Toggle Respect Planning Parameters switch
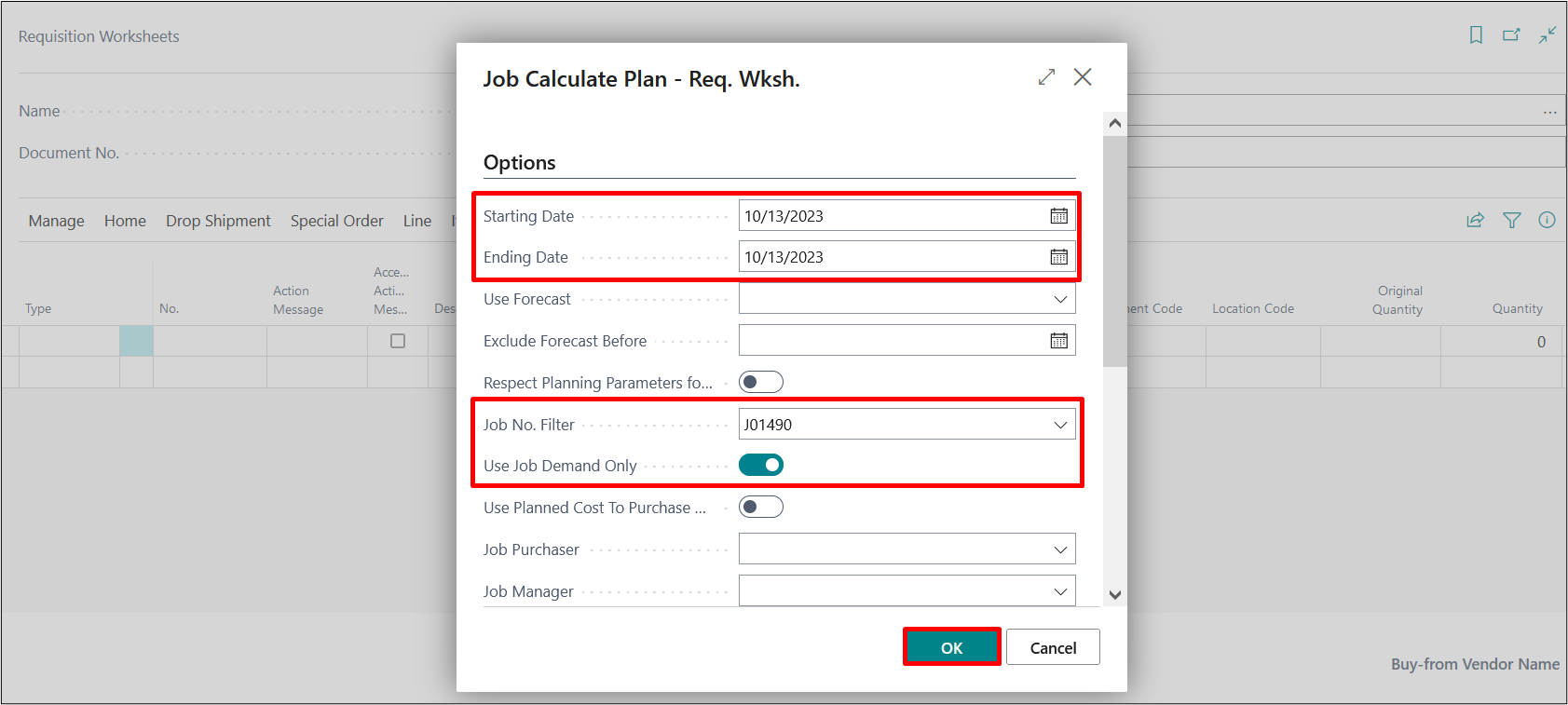This screenshot has height=705, width=1568. [760, 382]
